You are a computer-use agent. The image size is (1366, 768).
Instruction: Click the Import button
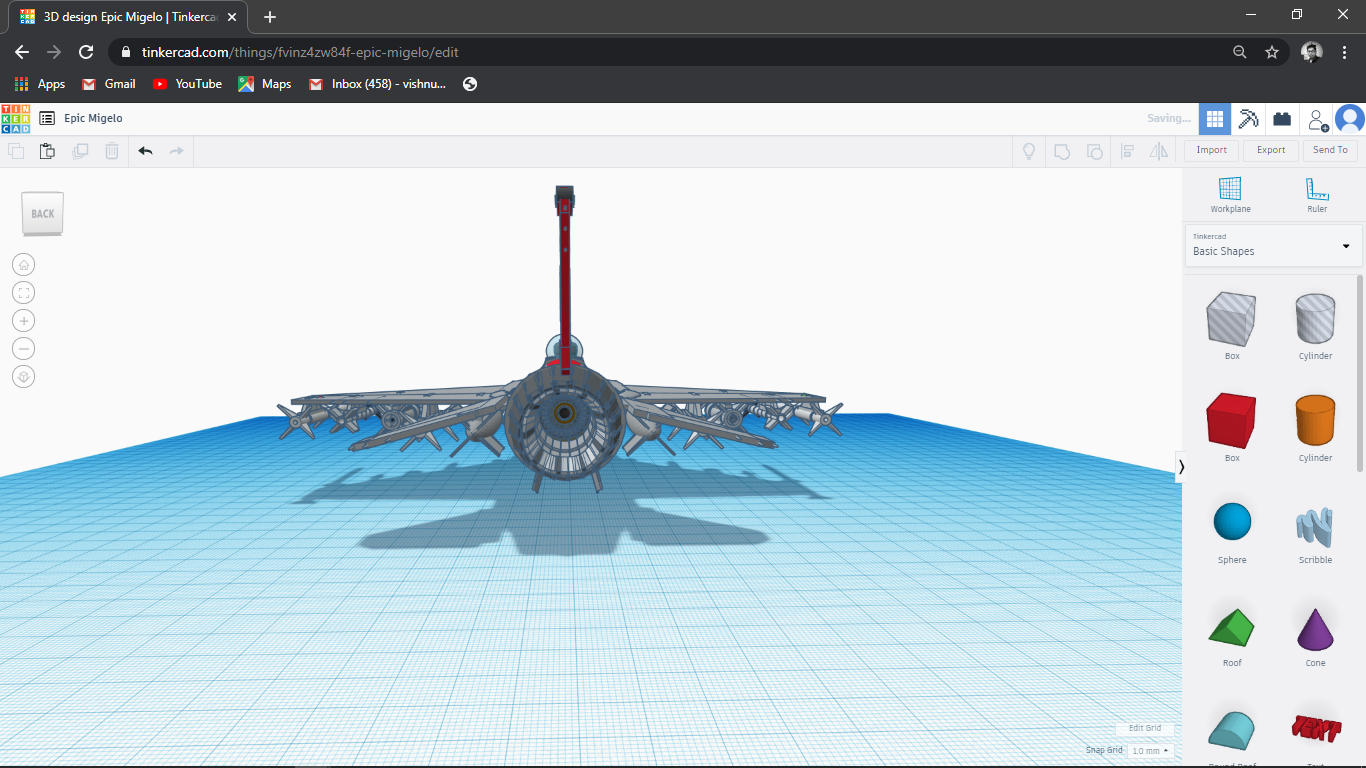(1211, 150)
